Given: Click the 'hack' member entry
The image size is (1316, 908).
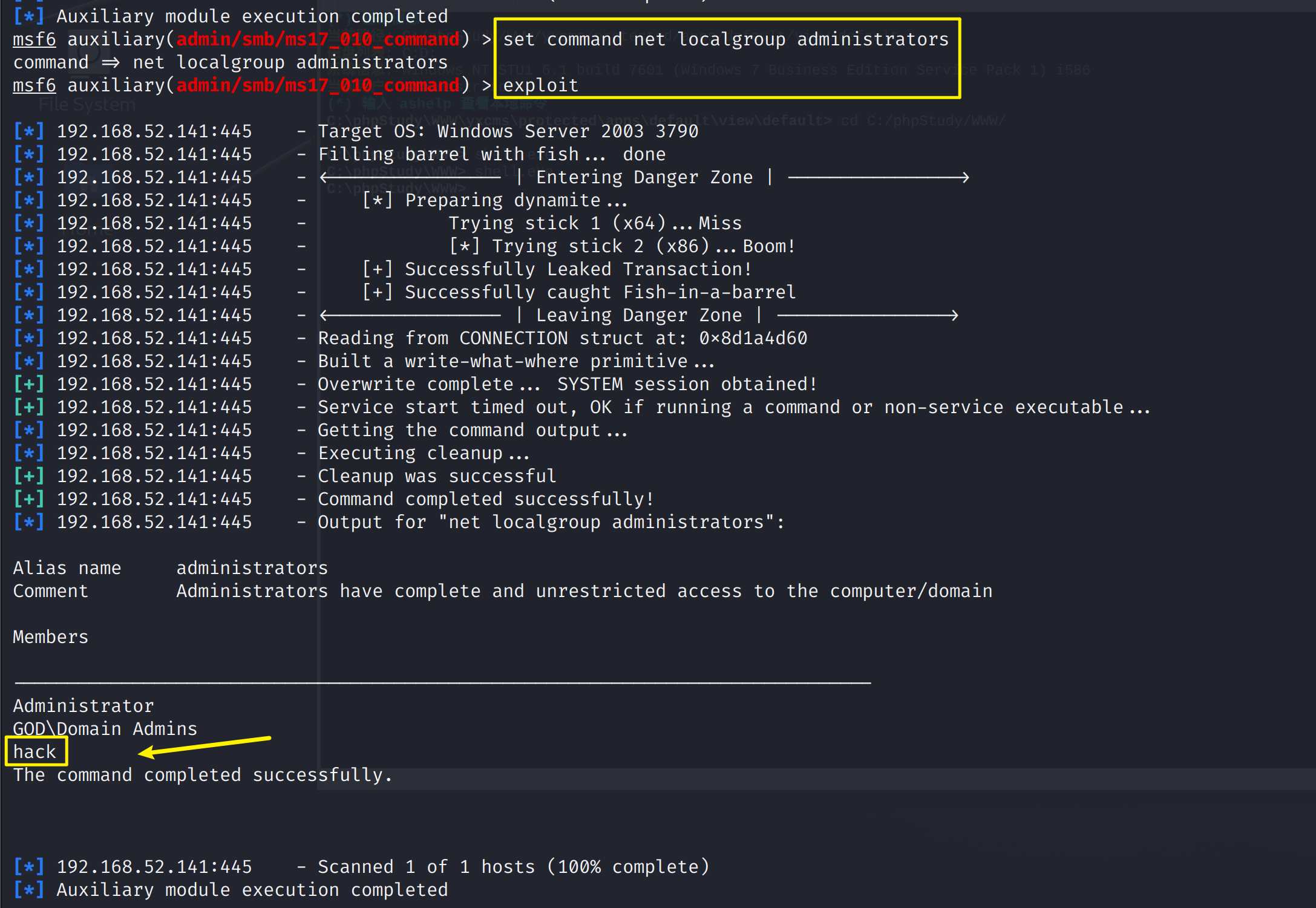Looking at the screenshot, I should pyautogui.click(x=34, y=752).
